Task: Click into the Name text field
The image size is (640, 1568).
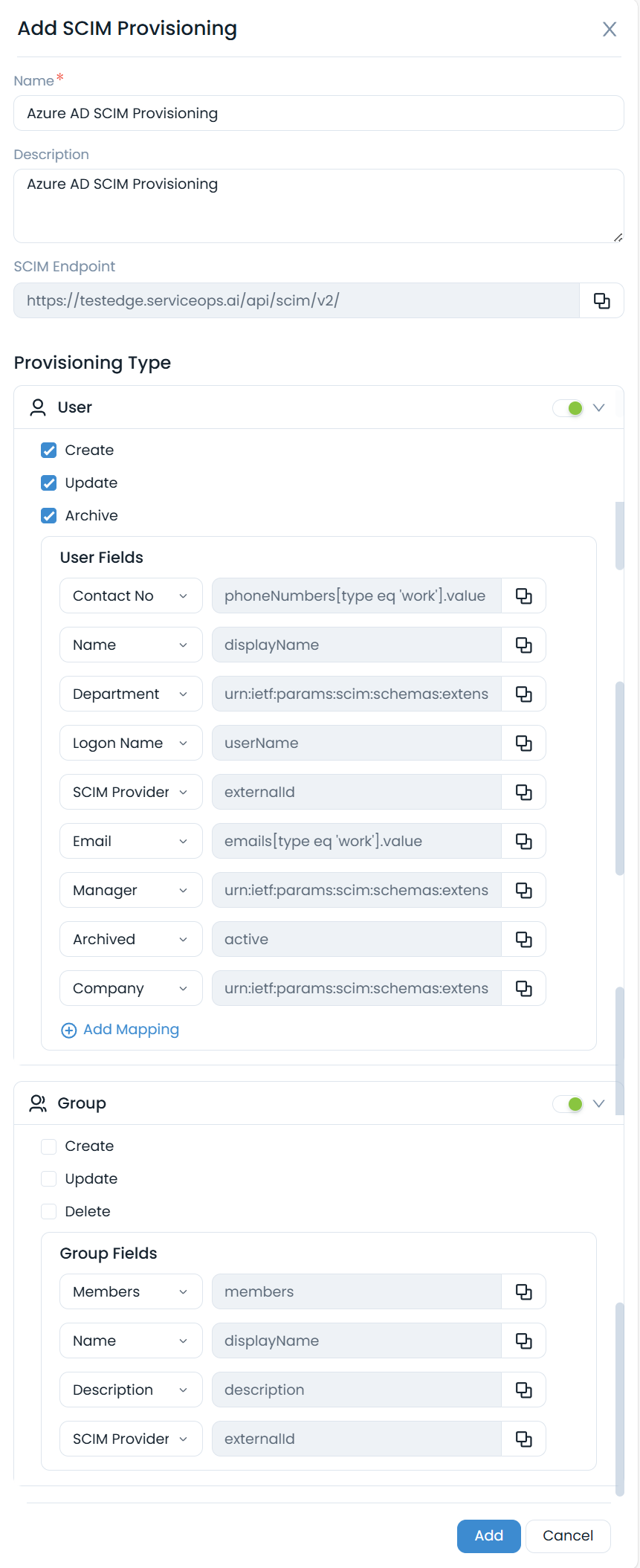Action: [318, 114]
